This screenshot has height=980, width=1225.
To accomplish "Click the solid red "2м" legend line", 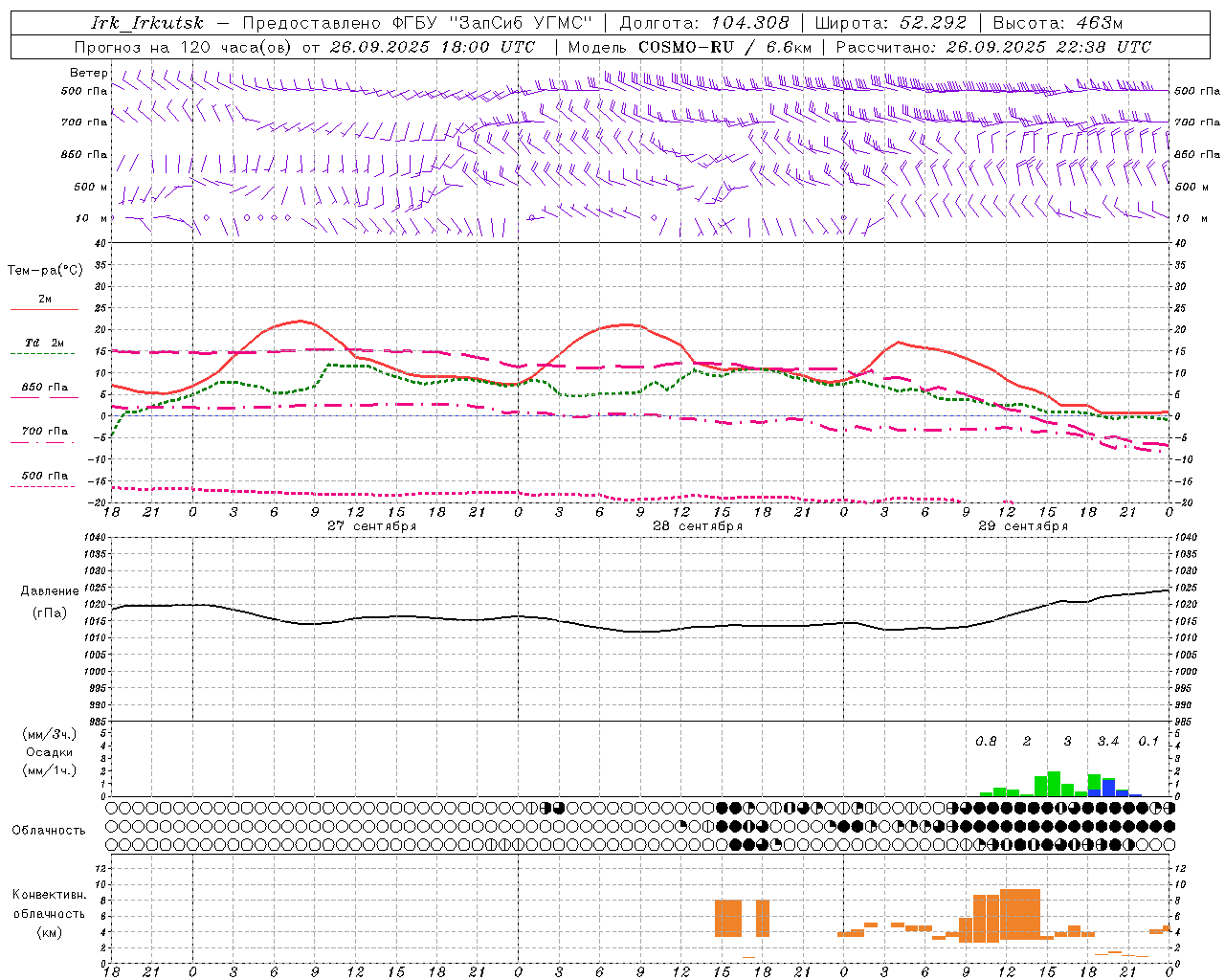I will pyautogui.click(x=44, y=309).
